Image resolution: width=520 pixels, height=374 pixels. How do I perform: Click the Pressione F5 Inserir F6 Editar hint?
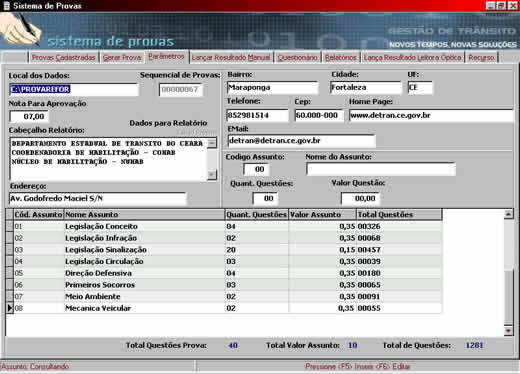pyautogui.click(x=358, y=366)
